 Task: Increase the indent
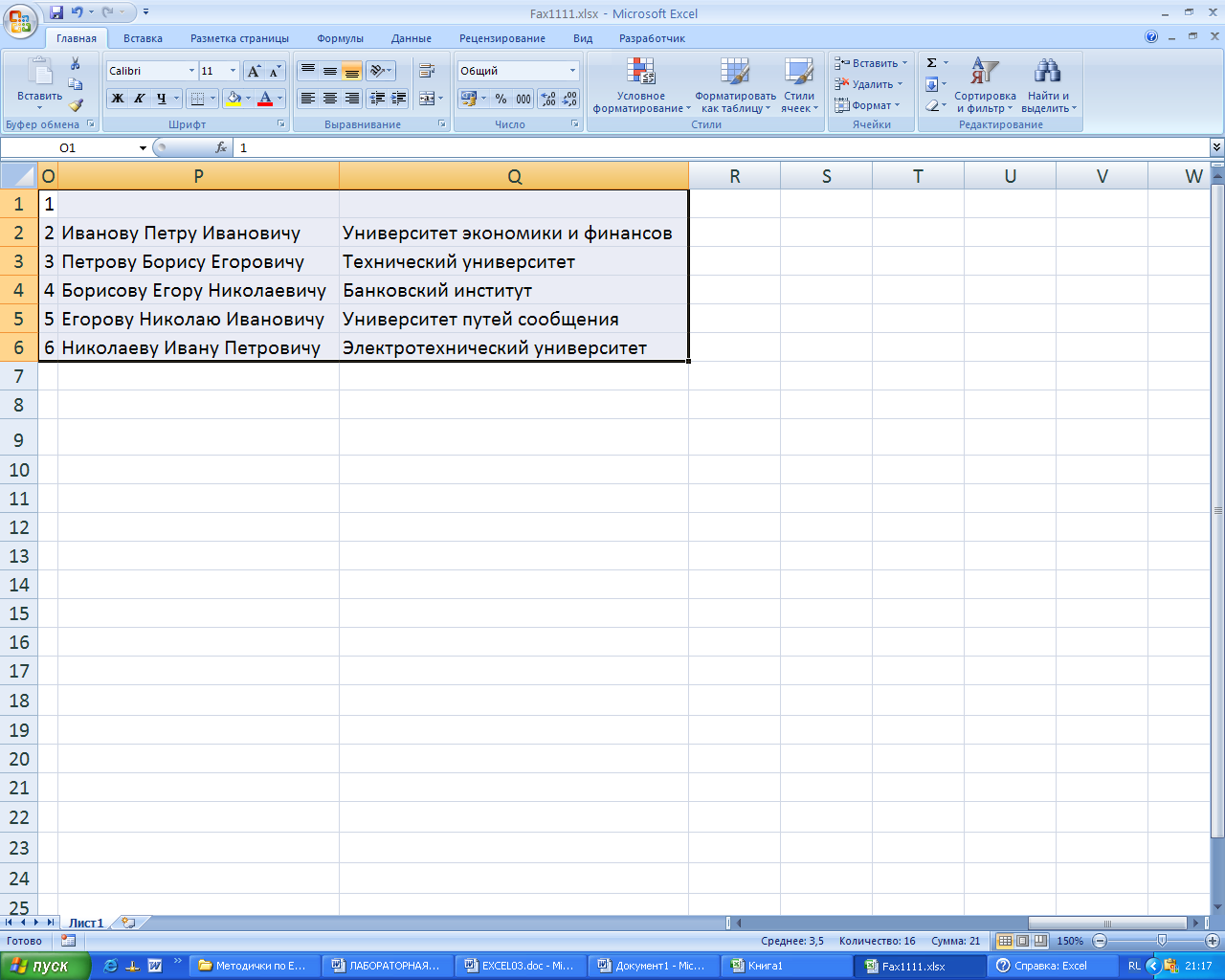(x=399, y=98)
